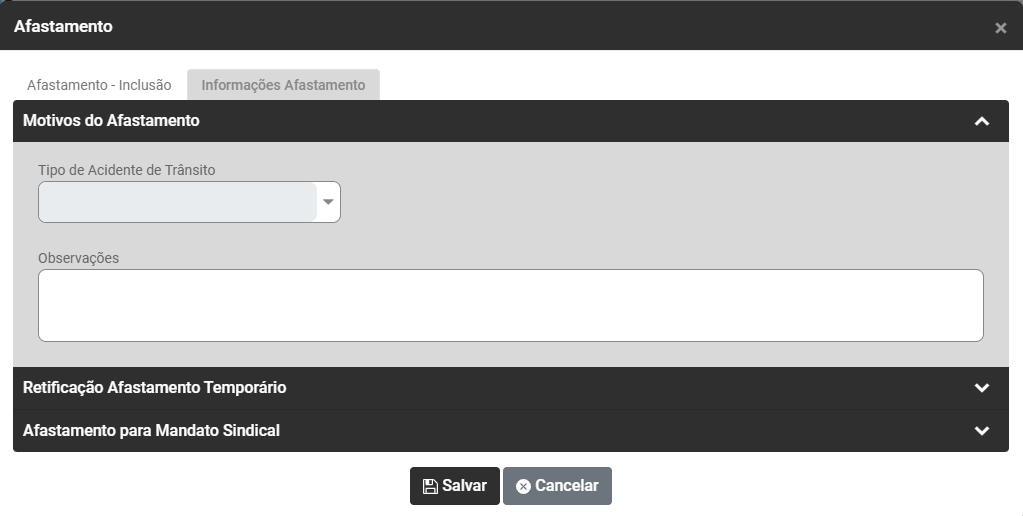
Task: Select the Informações Afastamento tab
Action: 283,85
